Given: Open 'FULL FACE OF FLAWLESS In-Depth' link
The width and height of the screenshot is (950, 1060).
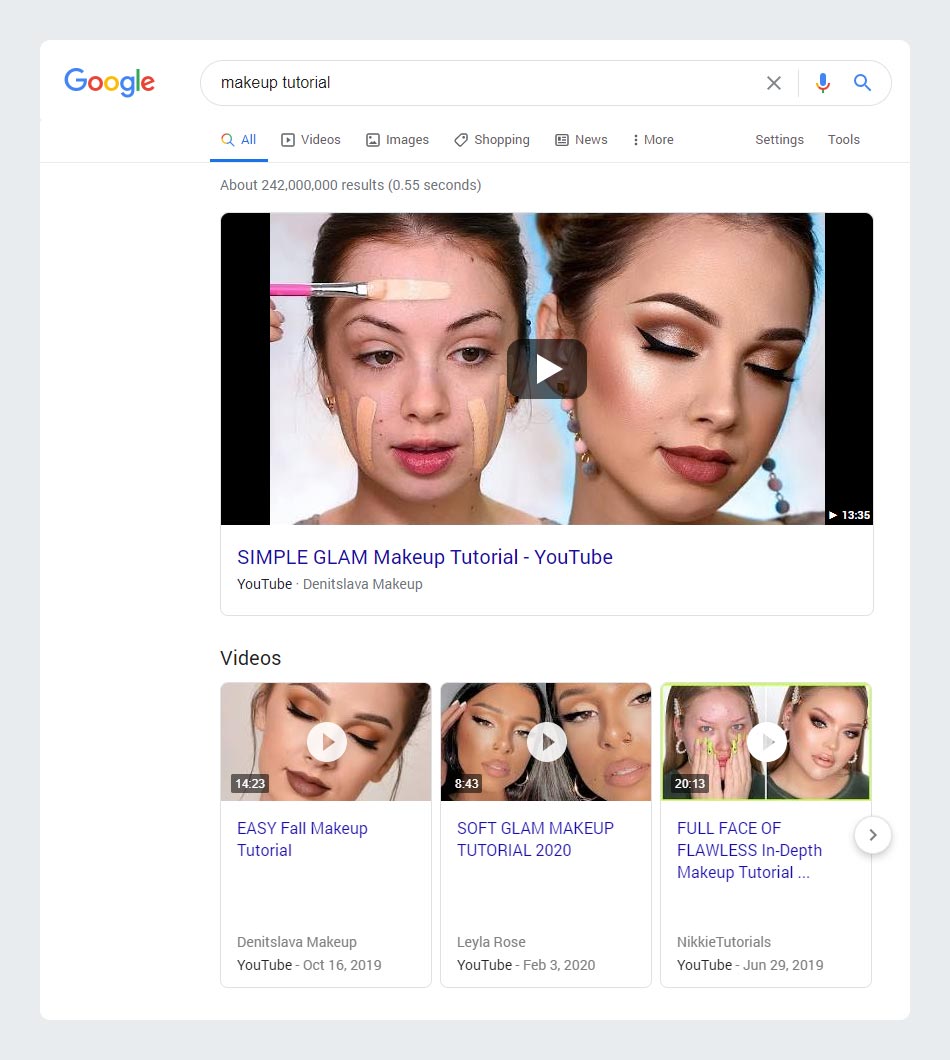Looking at the screenshot, I should [749, 850].
